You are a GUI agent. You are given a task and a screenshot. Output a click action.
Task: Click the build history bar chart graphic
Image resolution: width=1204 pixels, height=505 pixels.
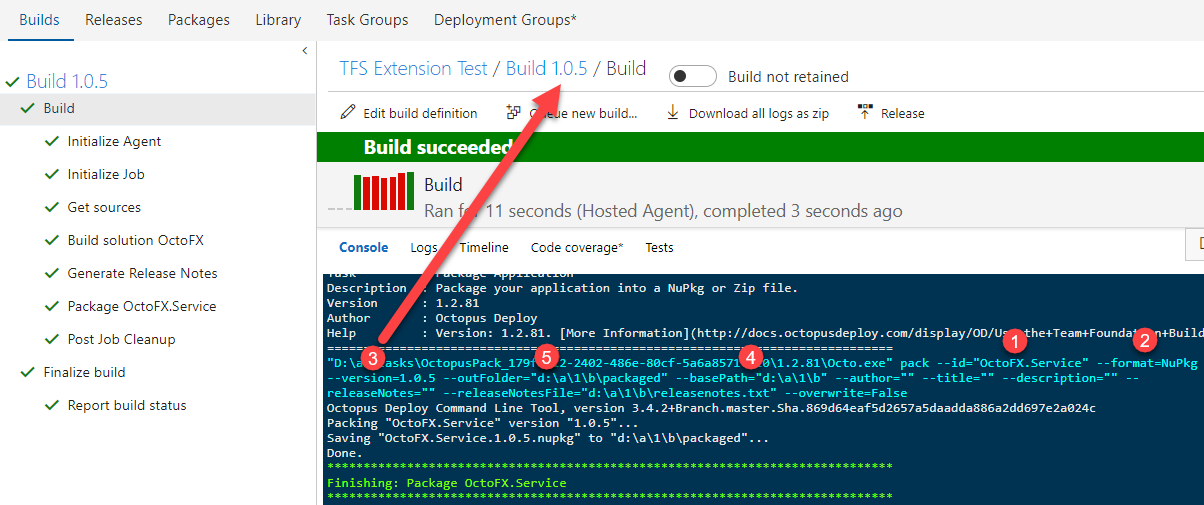click(x=384, y=192)
